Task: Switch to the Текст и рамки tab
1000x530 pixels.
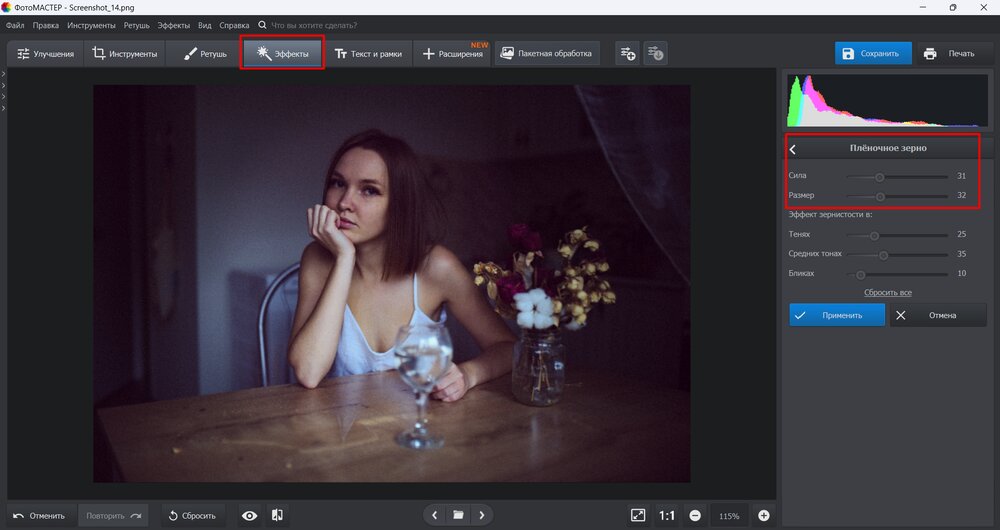Action: click(x=368, y=54)
